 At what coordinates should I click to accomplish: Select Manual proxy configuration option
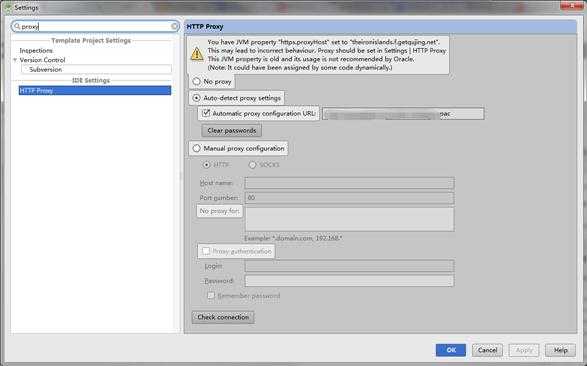coord(197,149)
